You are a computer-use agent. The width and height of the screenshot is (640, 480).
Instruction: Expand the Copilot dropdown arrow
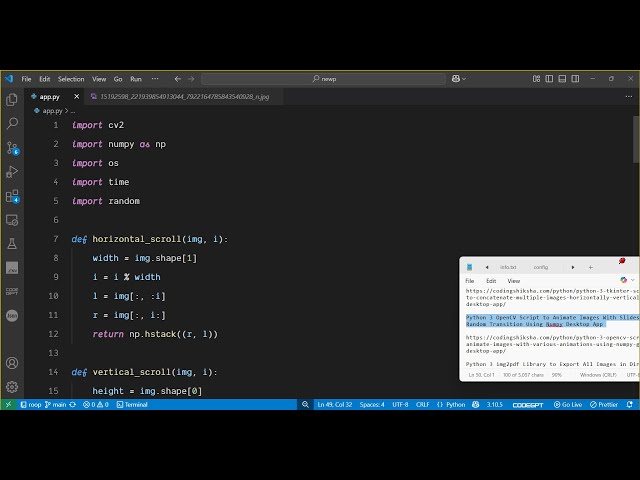[x=464, y=79]
